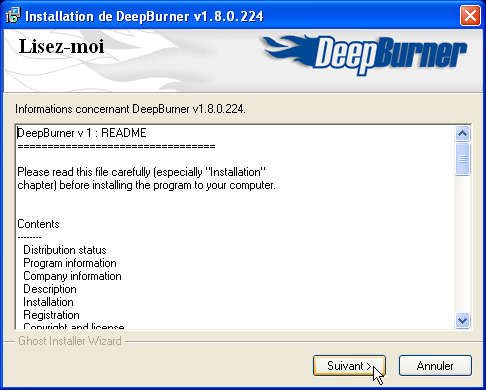486x390 pixels.
Task: Click the "Informations concernant DeepBurner v1.8.0.224." label
Action: pos(130,109)
